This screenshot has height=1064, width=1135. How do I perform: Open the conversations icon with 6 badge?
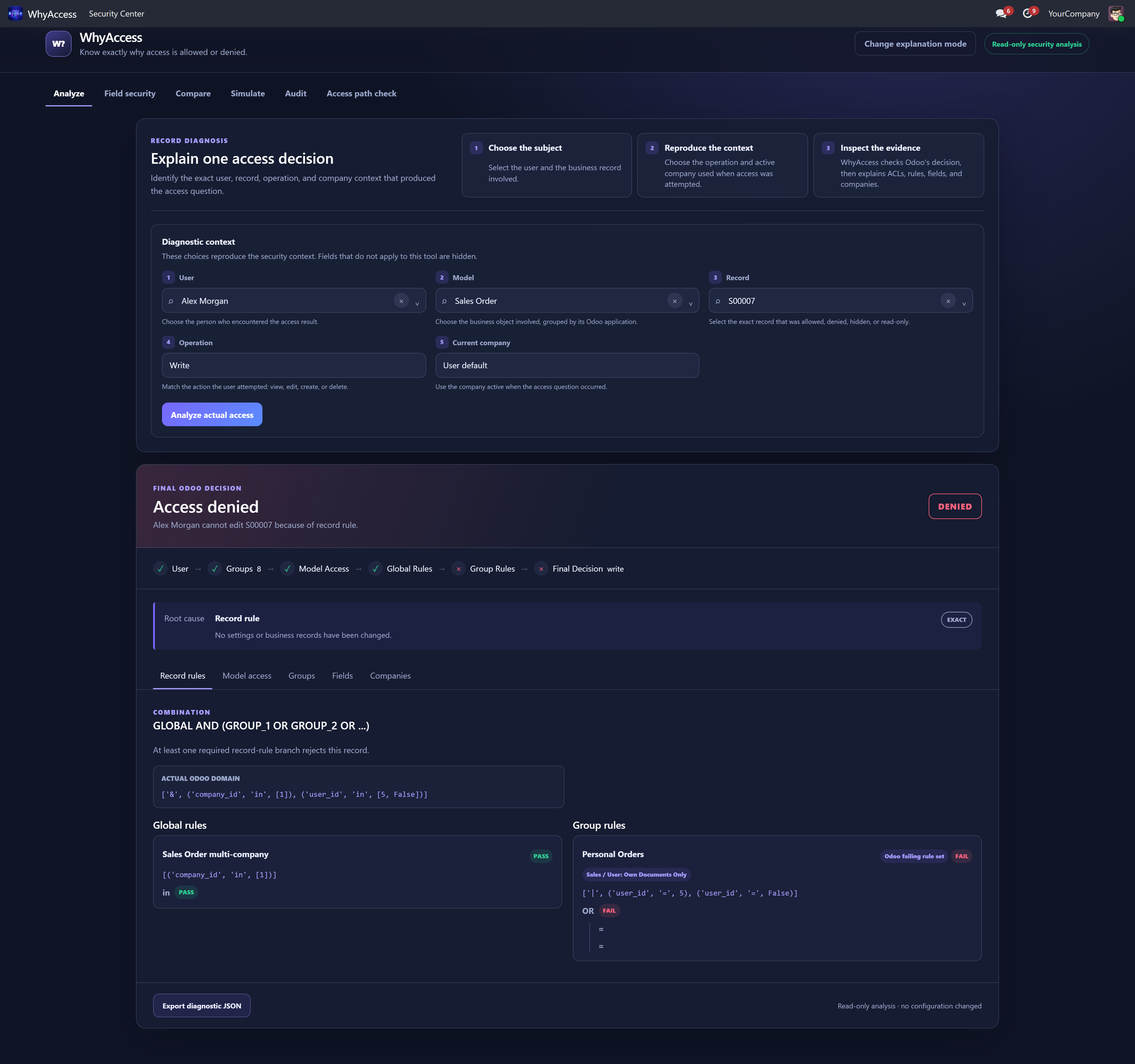click(x=1002, y=13)
